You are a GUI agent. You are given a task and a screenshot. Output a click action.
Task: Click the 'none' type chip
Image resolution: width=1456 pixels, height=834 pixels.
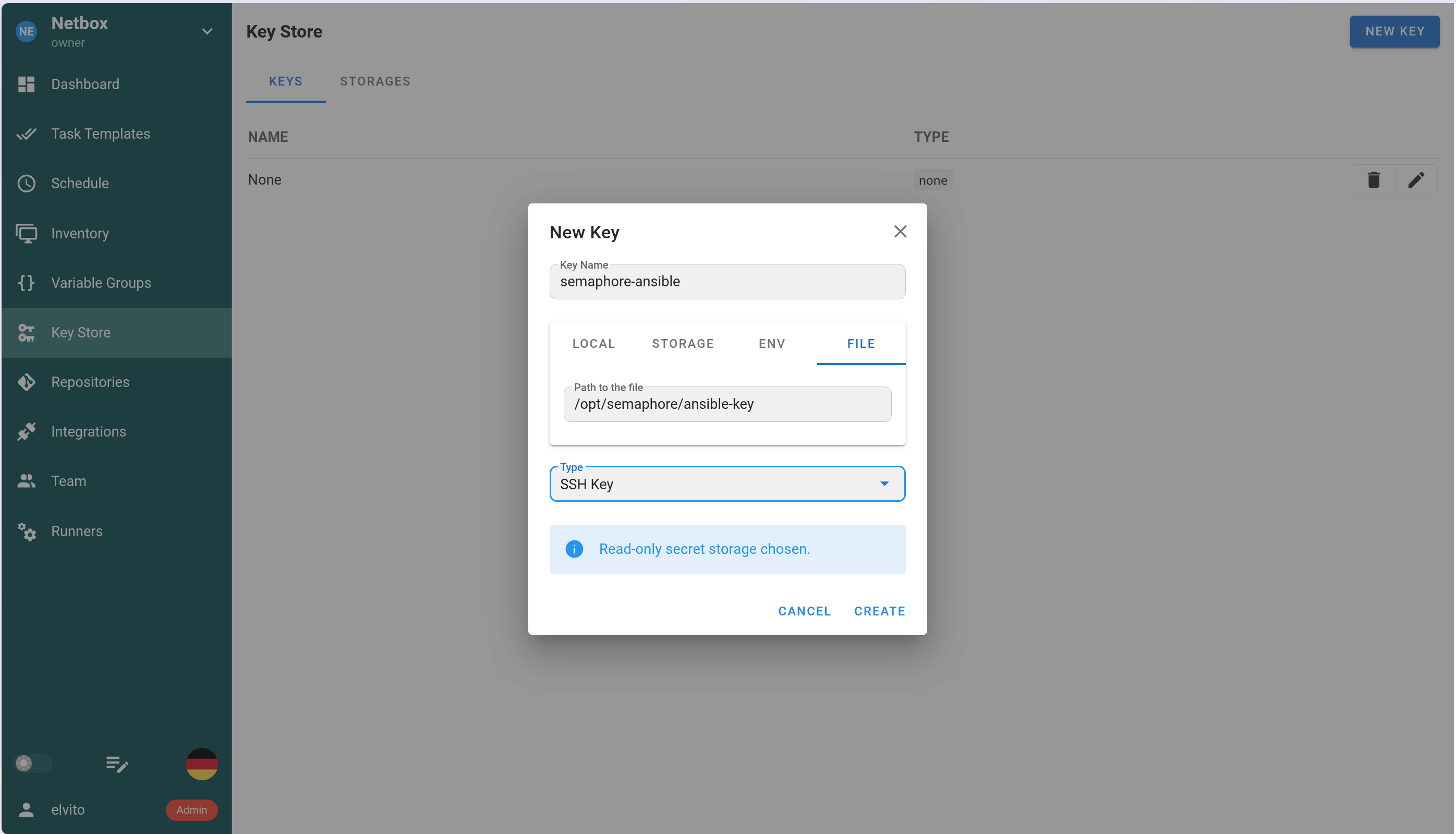point(933,180)
